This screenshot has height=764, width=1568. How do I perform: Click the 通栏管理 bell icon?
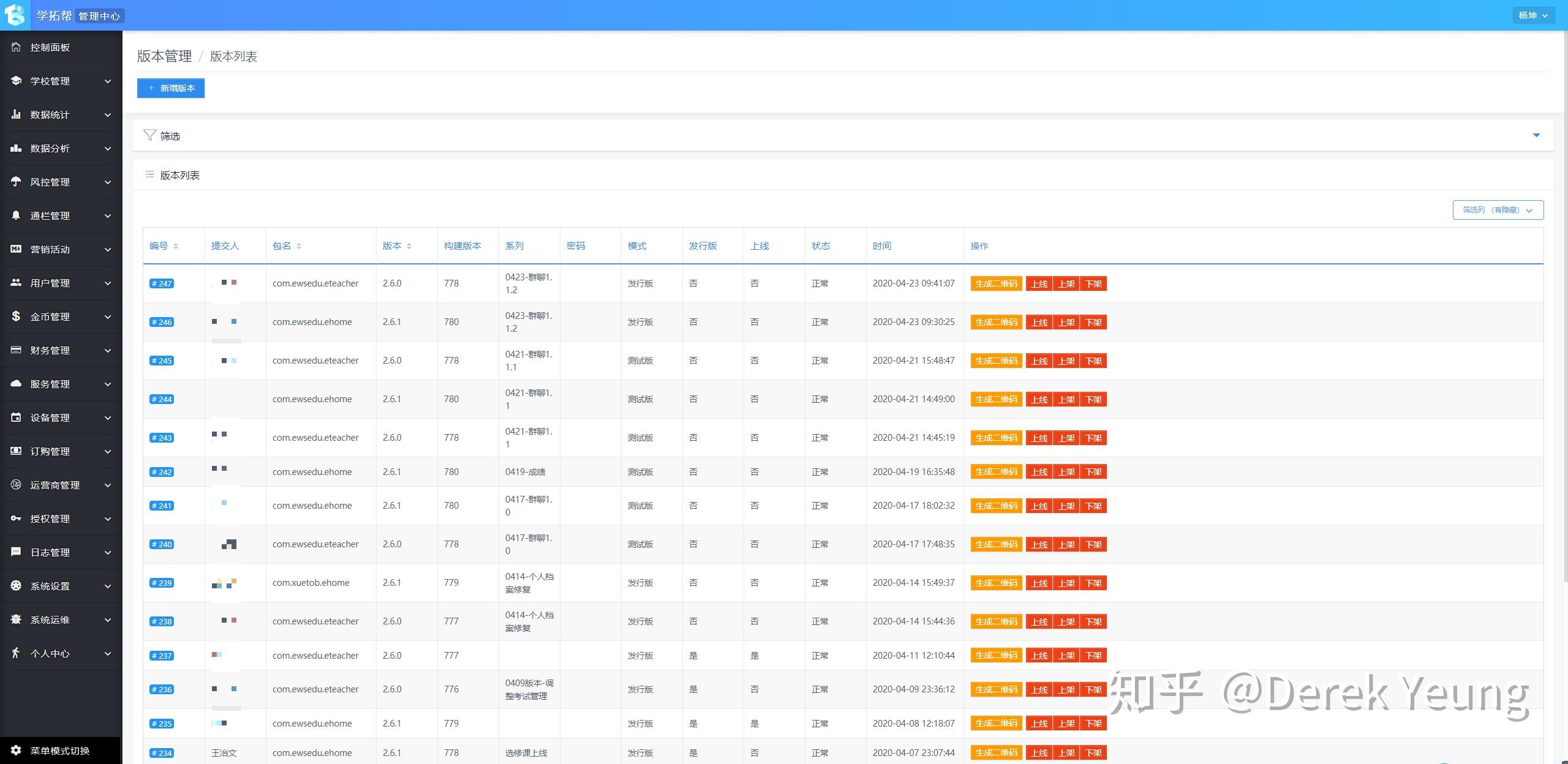16,215
